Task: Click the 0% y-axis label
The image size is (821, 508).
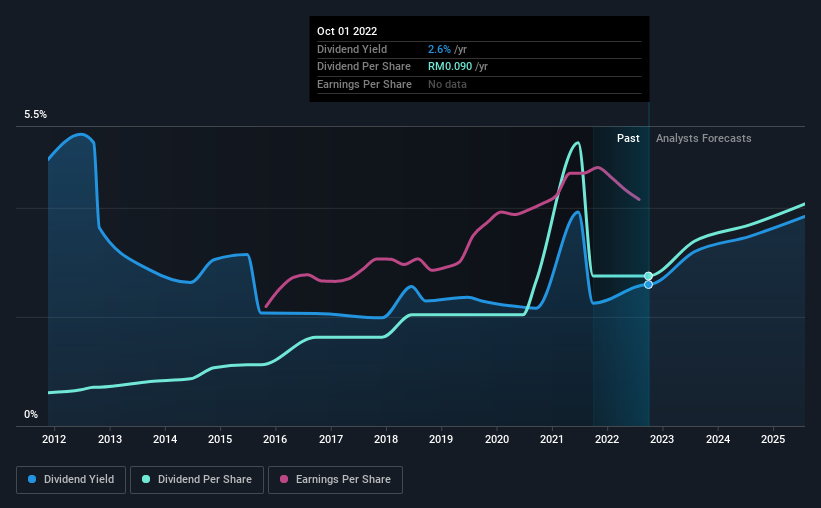Action: pyautogui.click(x=31, y=414)
